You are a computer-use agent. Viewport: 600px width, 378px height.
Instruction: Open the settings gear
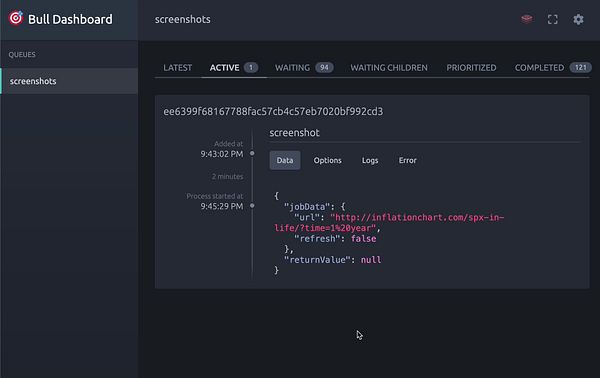pyautogui.click(x=578, y=19)
